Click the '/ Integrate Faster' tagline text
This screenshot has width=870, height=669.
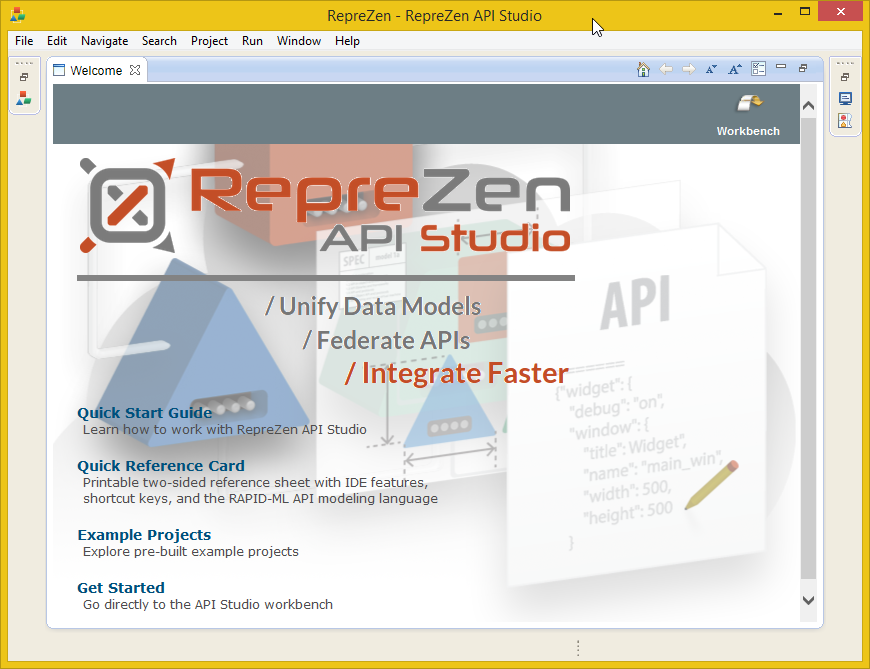pos(457,373)
